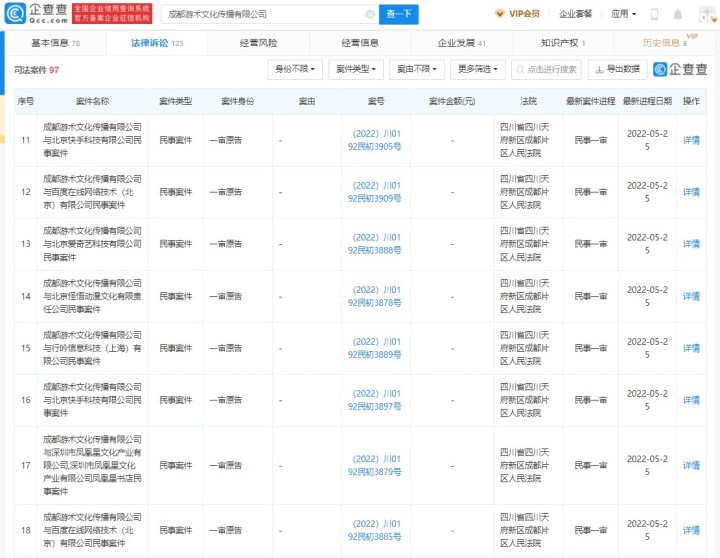This screenshot has height=558, width=720.
Task: Open the 企业套餐 link
Action: coord(575,14)
